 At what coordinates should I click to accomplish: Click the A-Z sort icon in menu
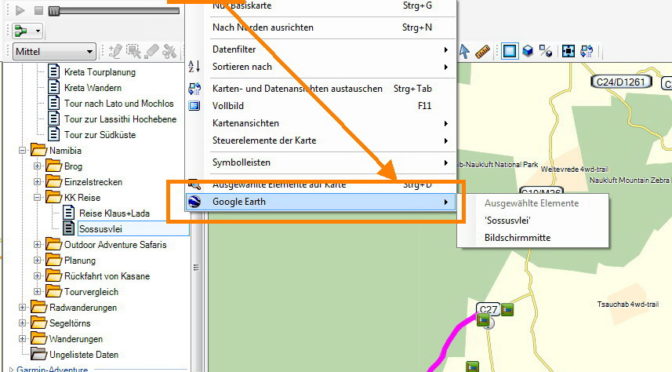click(x=194, y=66)
